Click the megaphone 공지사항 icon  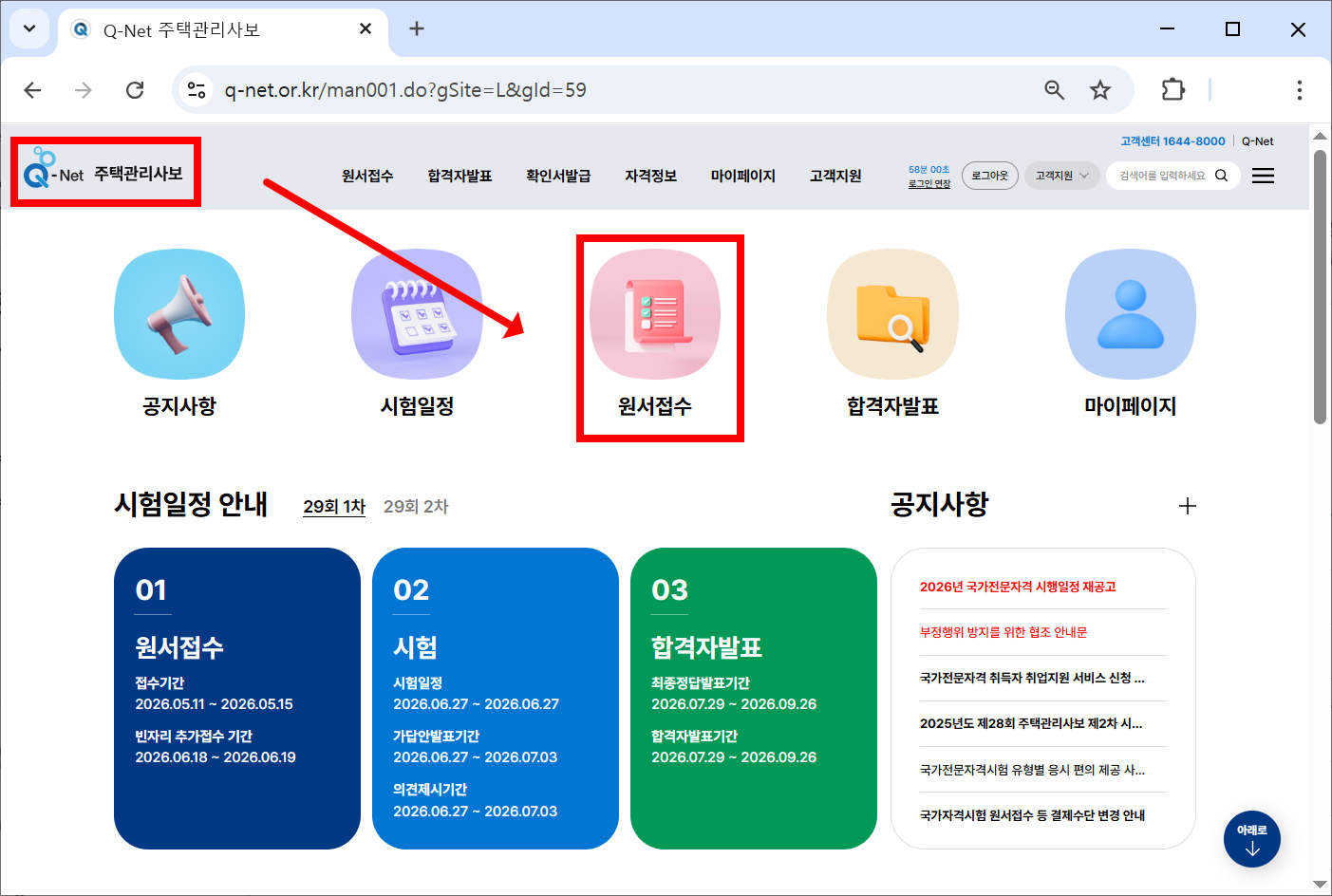179,313
